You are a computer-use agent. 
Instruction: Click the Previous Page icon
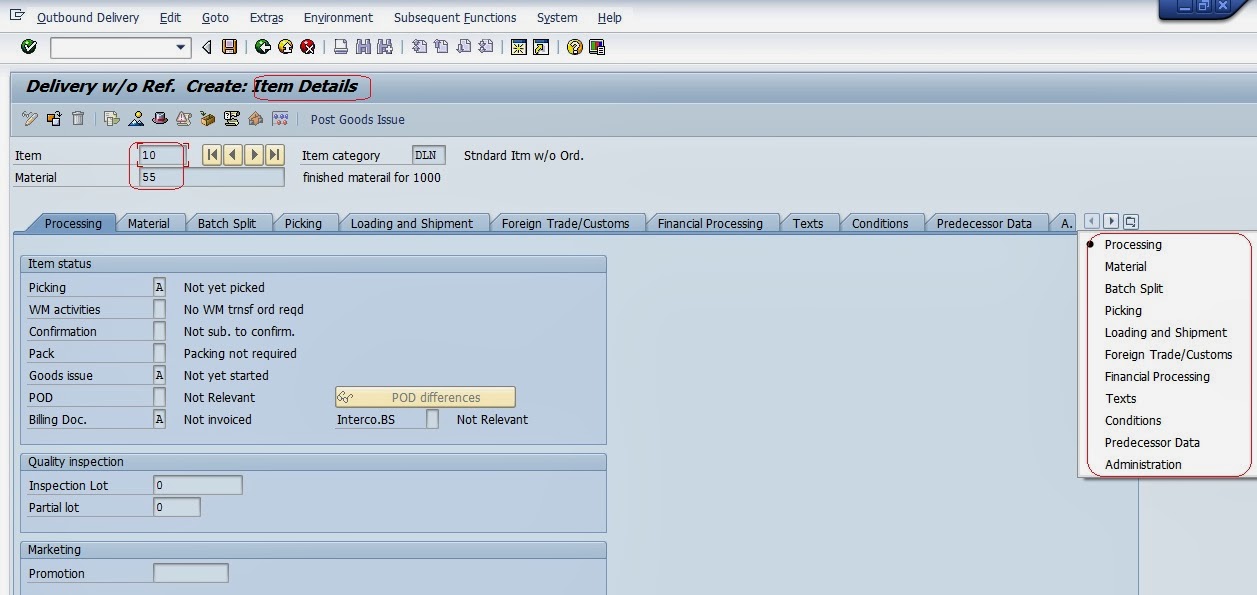441,47
